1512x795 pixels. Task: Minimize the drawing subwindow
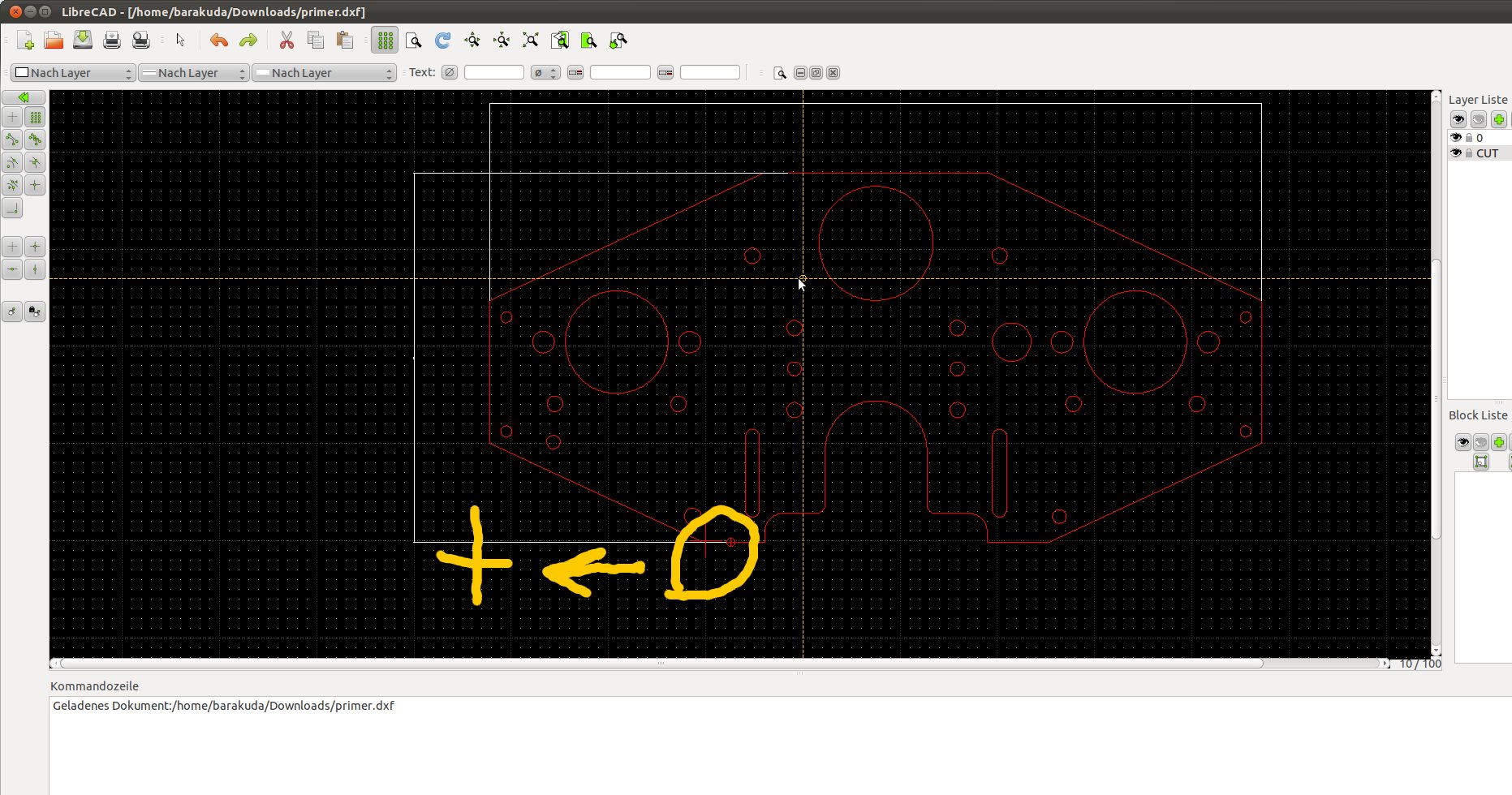[800, 73]
